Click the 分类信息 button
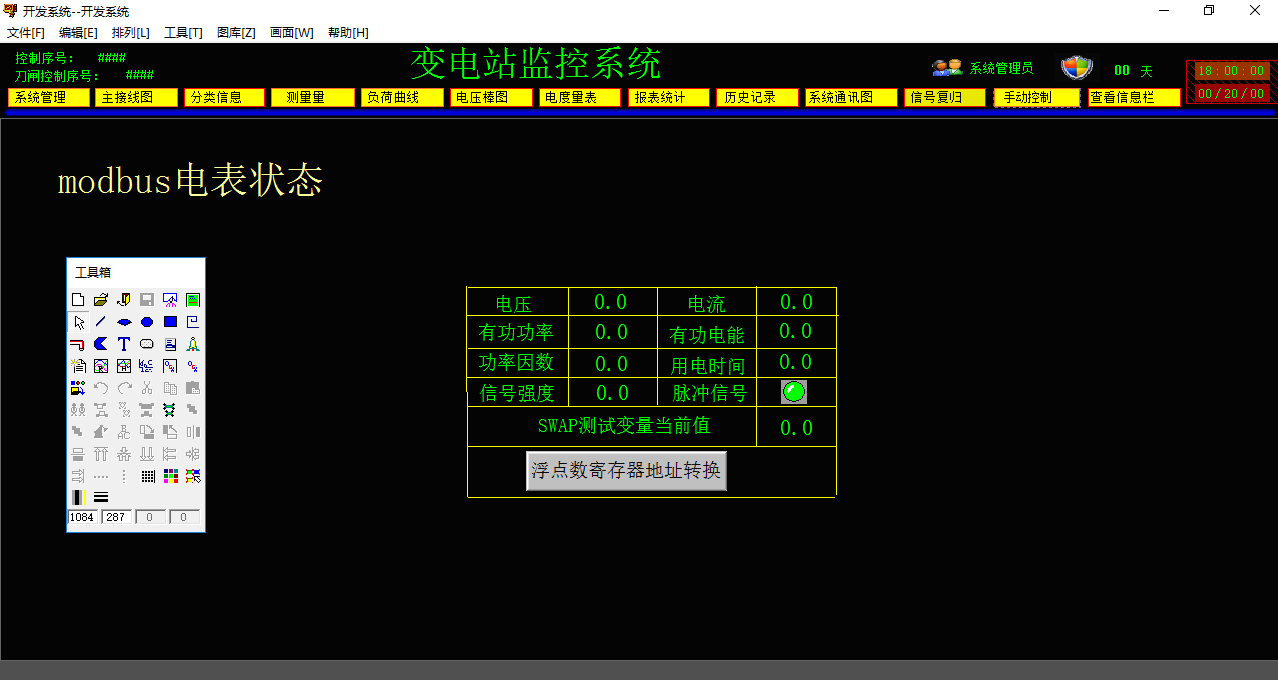Image resolution: width=1278 pixels, height=680 pixels. tap(224, 97)
